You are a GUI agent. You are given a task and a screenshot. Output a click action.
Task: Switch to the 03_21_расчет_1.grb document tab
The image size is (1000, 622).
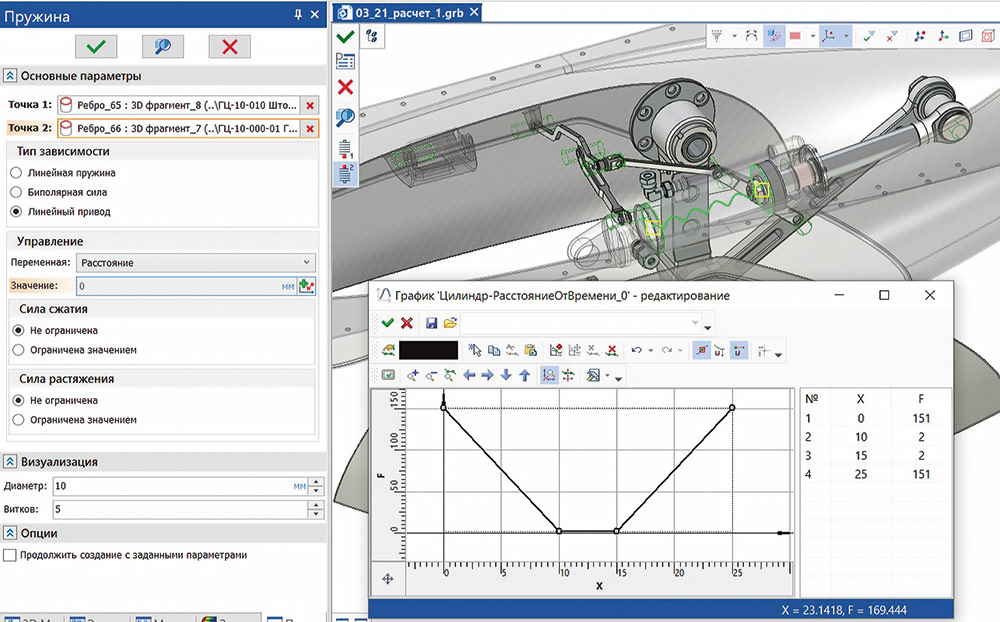click(x=412, y=12)
